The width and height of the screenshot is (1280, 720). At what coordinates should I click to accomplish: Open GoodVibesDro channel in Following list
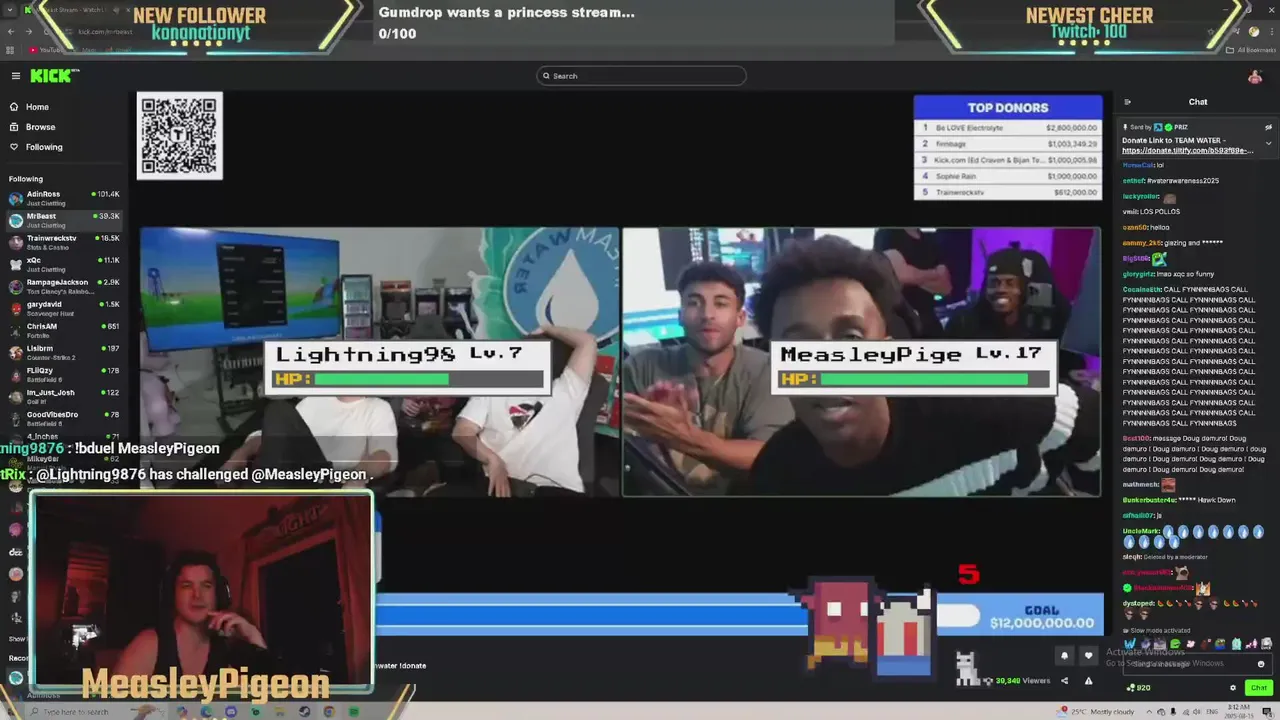pyautogui.click(x=64, y=418)
